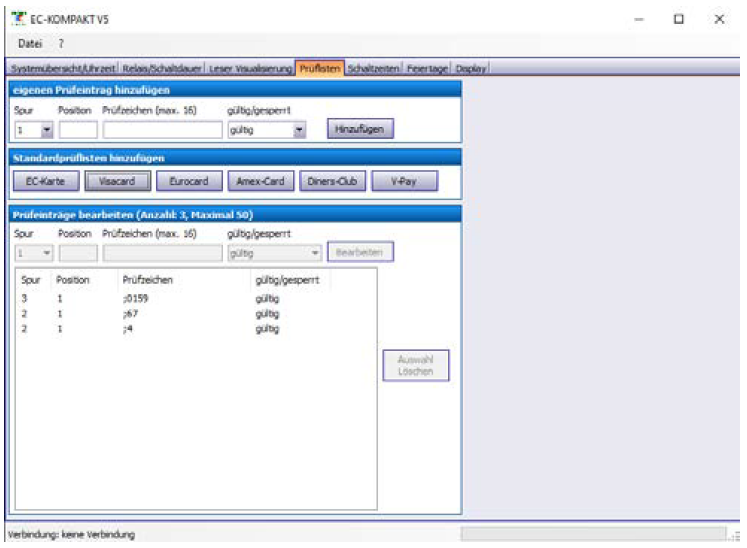Close the EC-KOMPAKT window
Image resolution: width=747 pixels, height=548 pixels.
719,19
